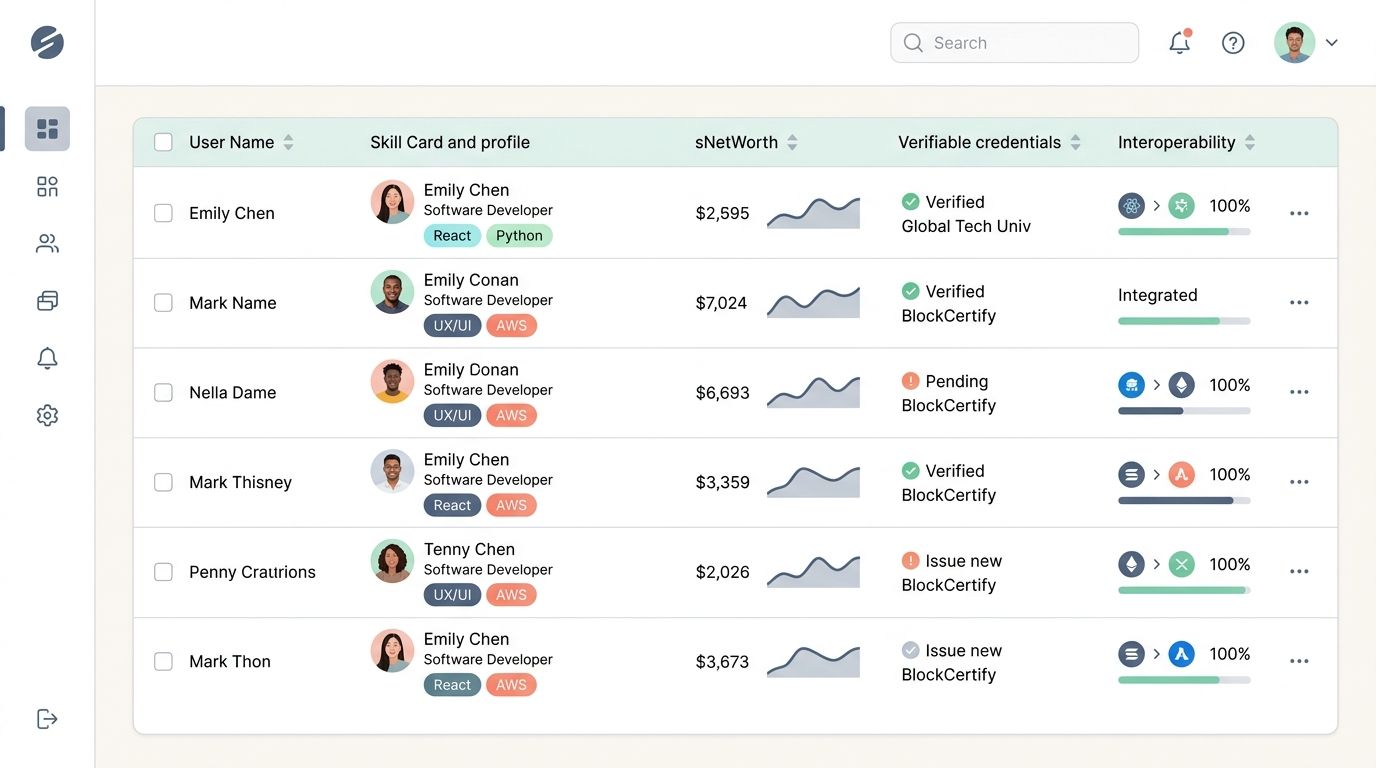Open the users sidebar icon
The width and height of the screenshot is (1376, 768).
point(47,243)
